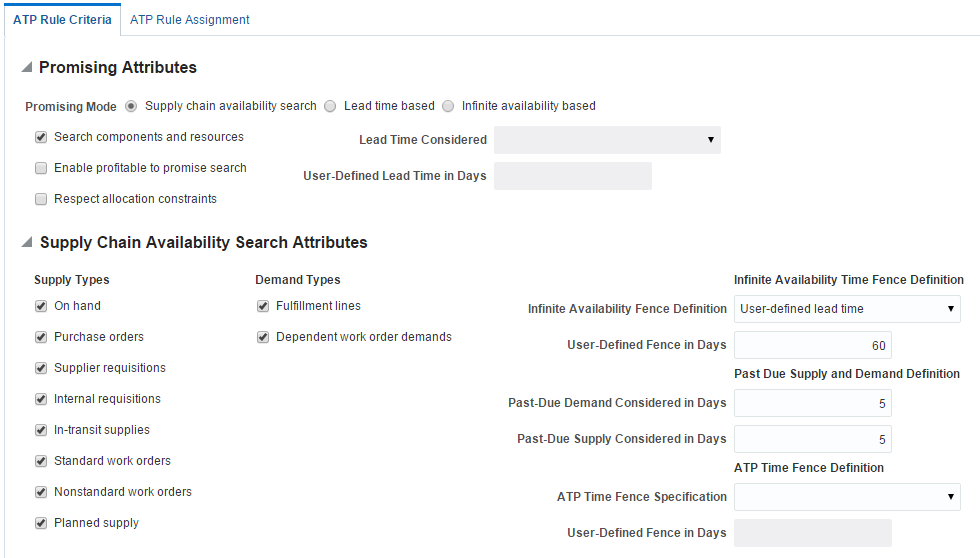
Task: Switch to ATP Rule Assignment tab
Action: [190, 19]
